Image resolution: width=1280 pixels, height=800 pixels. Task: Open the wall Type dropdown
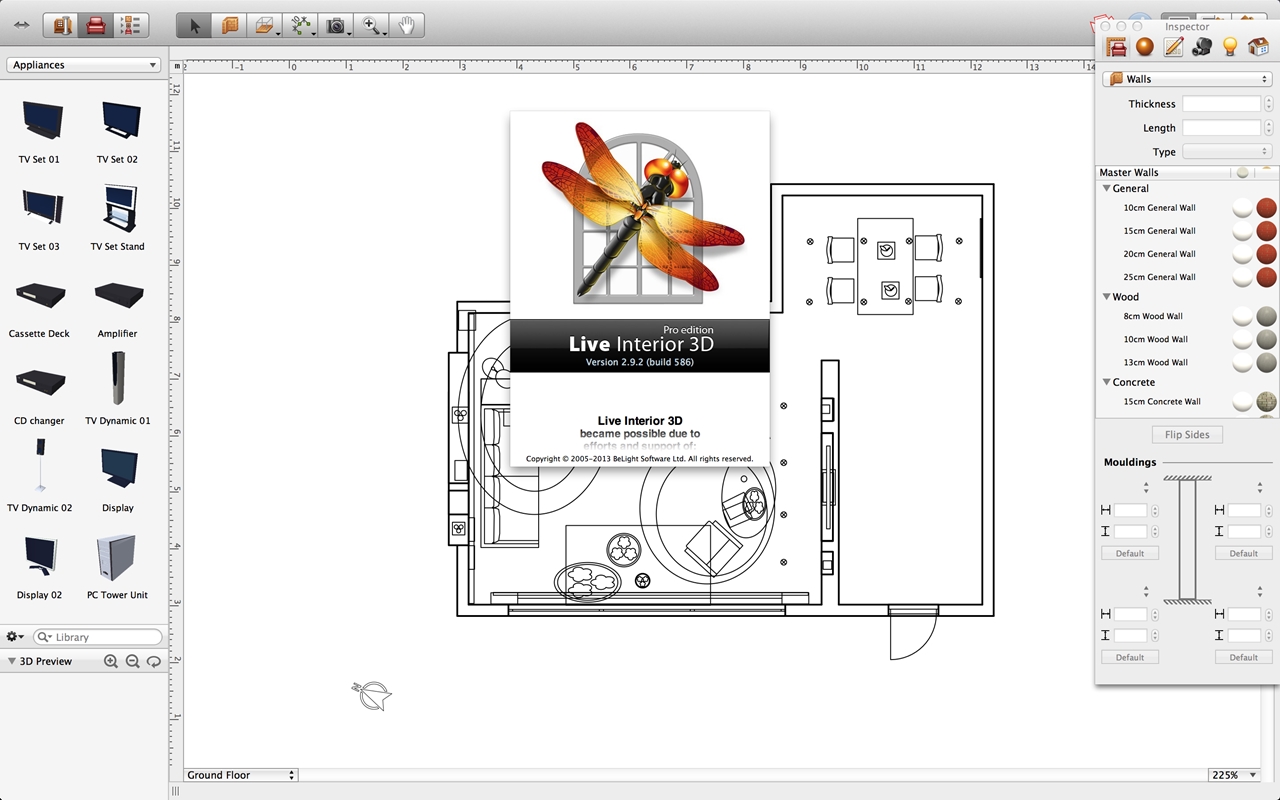pos(1227,152)
